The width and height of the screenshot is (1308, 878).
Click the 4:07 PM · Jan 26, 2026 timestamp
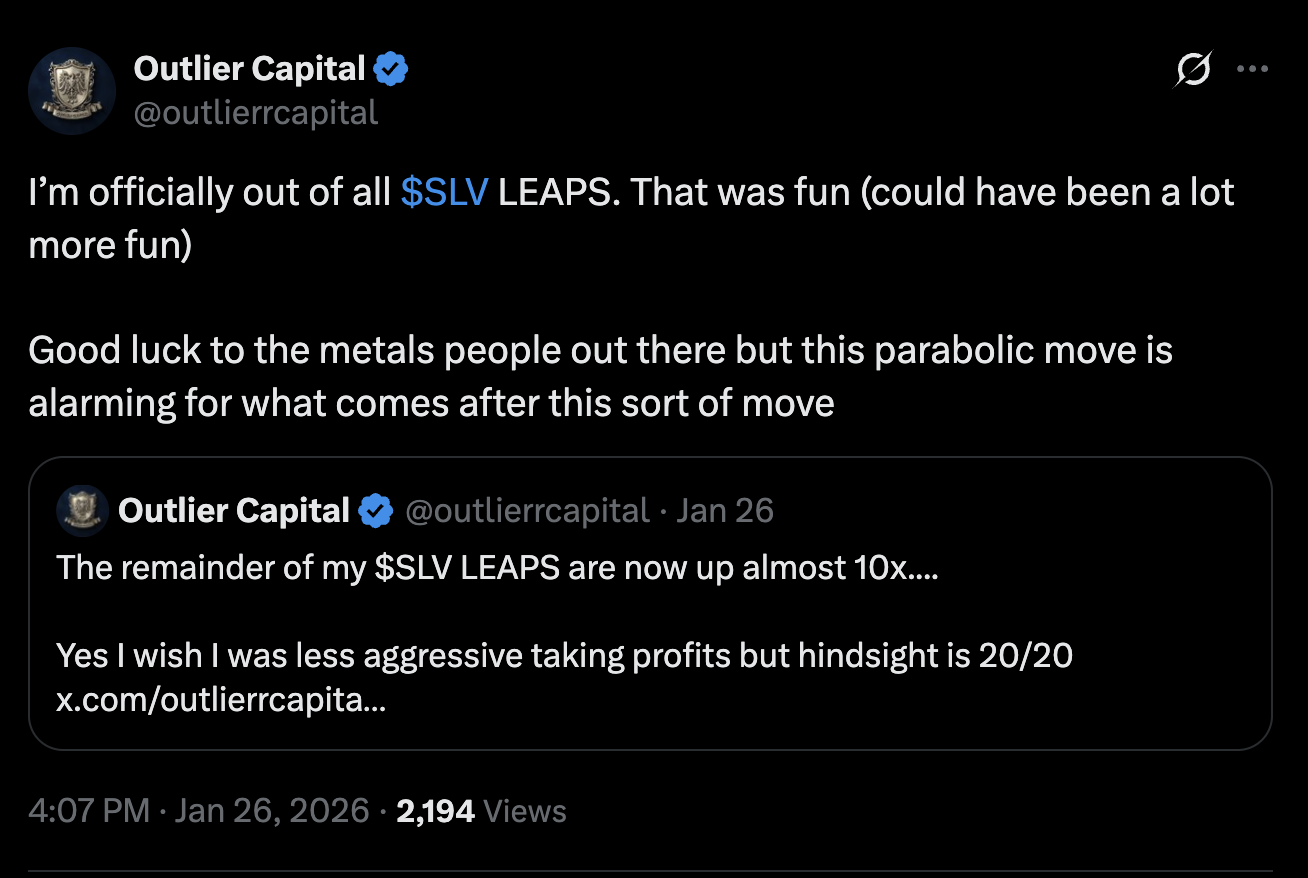(199, 810)
